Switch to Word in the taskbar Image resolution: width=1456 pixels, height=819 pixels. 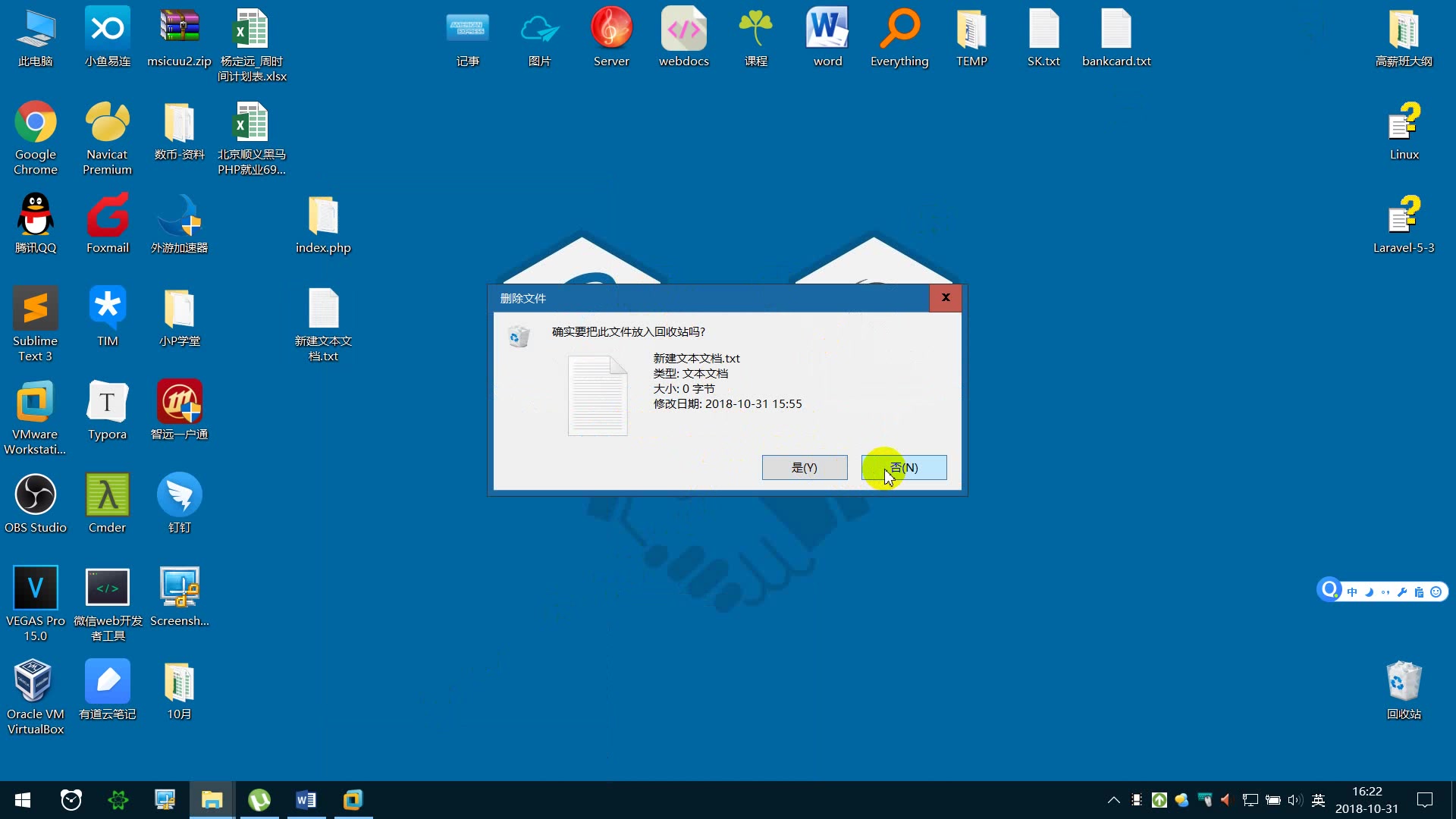(306, 800)
